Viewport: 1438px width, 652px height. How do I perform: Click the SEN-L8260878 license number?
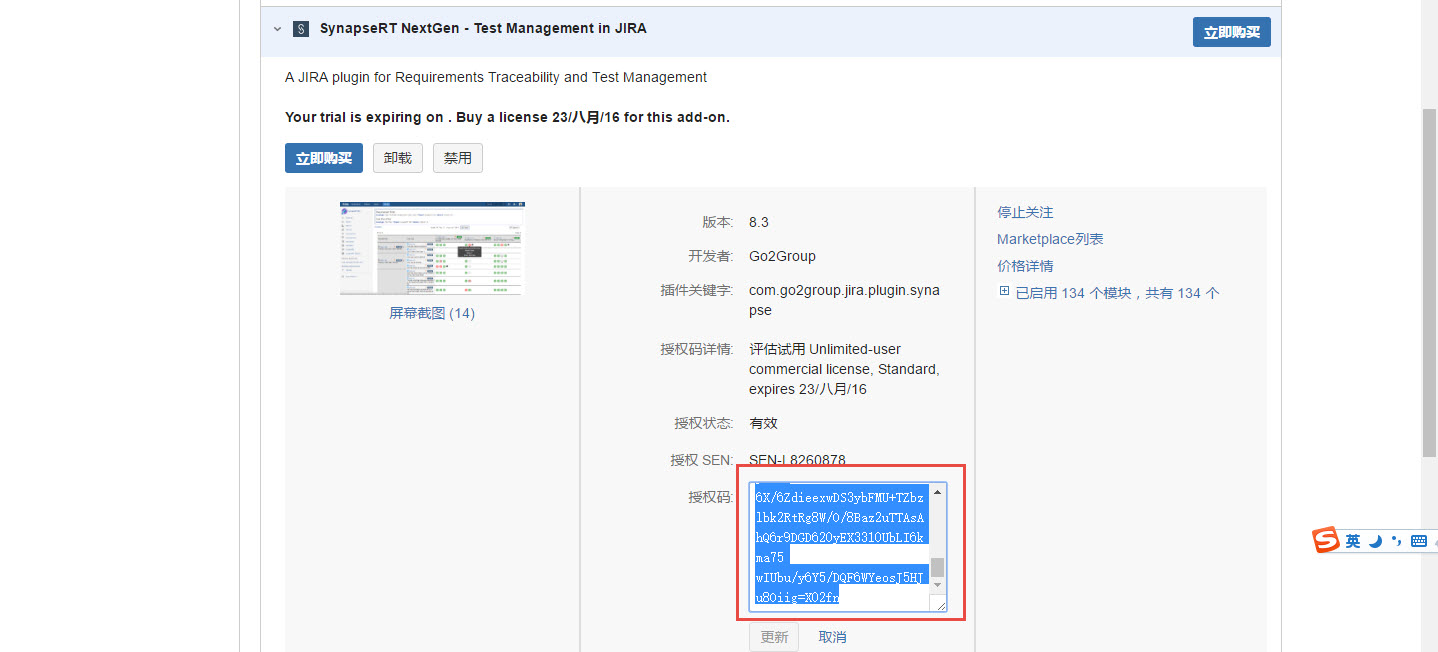797,460
